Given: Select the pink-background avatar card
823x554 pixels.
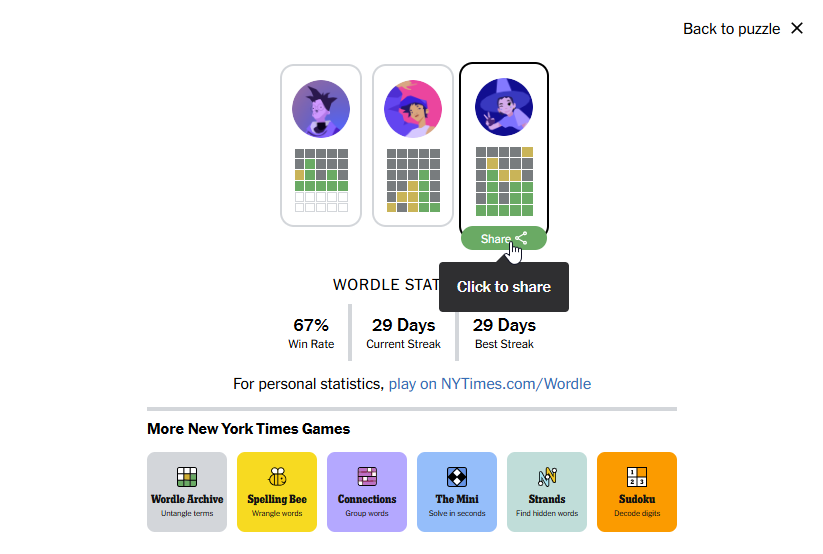Looking at the screenshot, I should [413, 145].
